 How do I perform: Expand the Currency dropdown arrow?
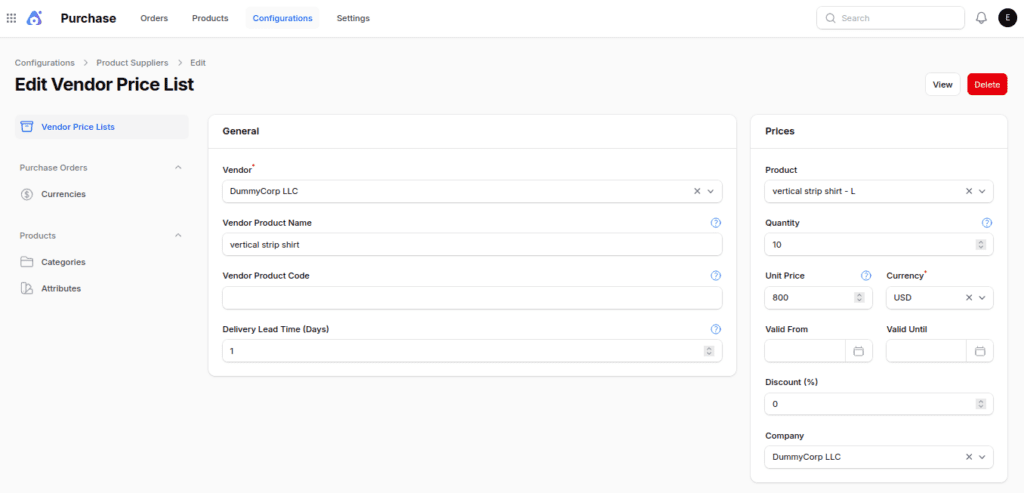(x=982, y=298)
